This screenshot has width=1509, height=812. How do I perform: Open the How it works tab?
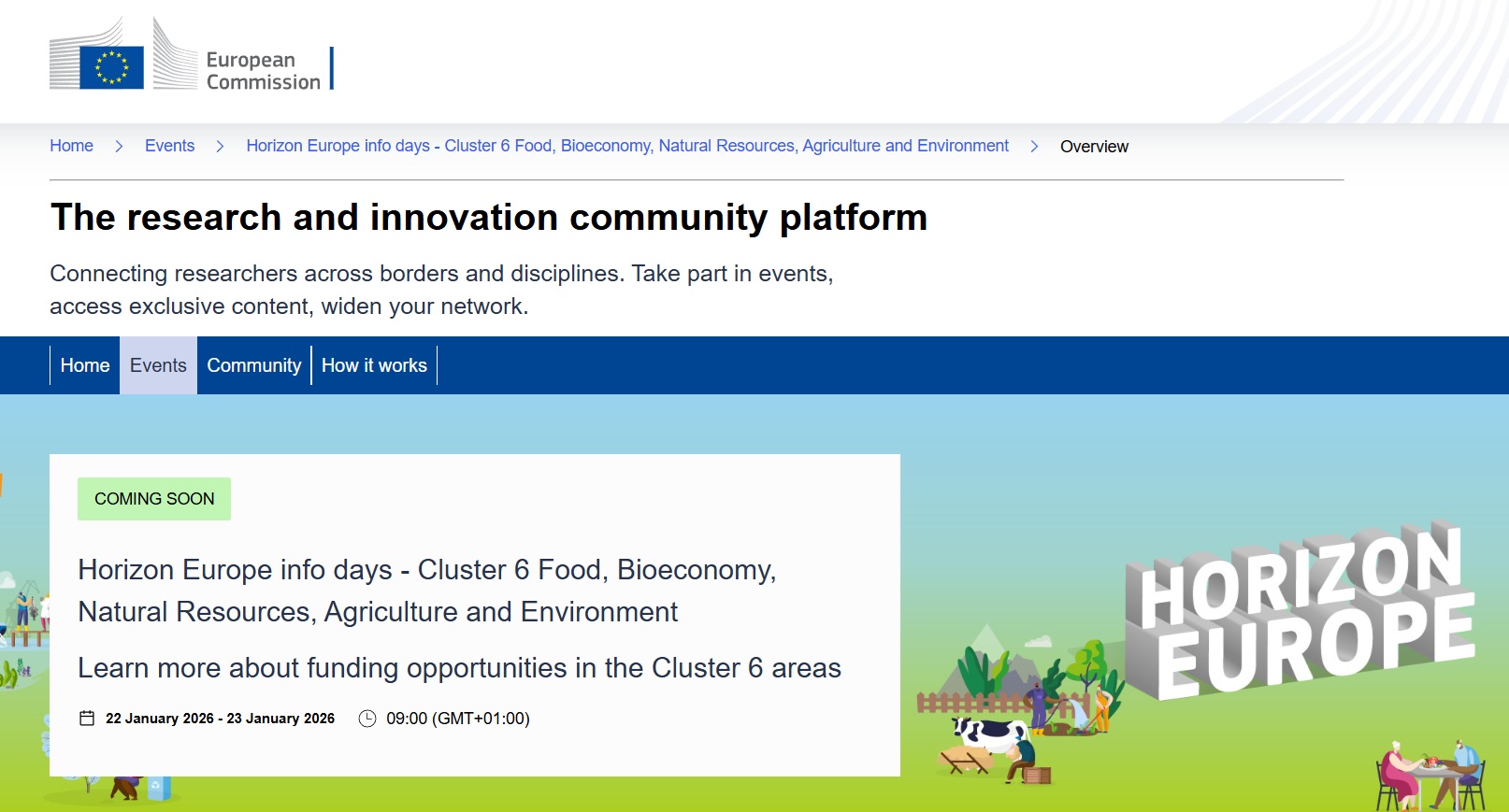click(x=374, y=365)
